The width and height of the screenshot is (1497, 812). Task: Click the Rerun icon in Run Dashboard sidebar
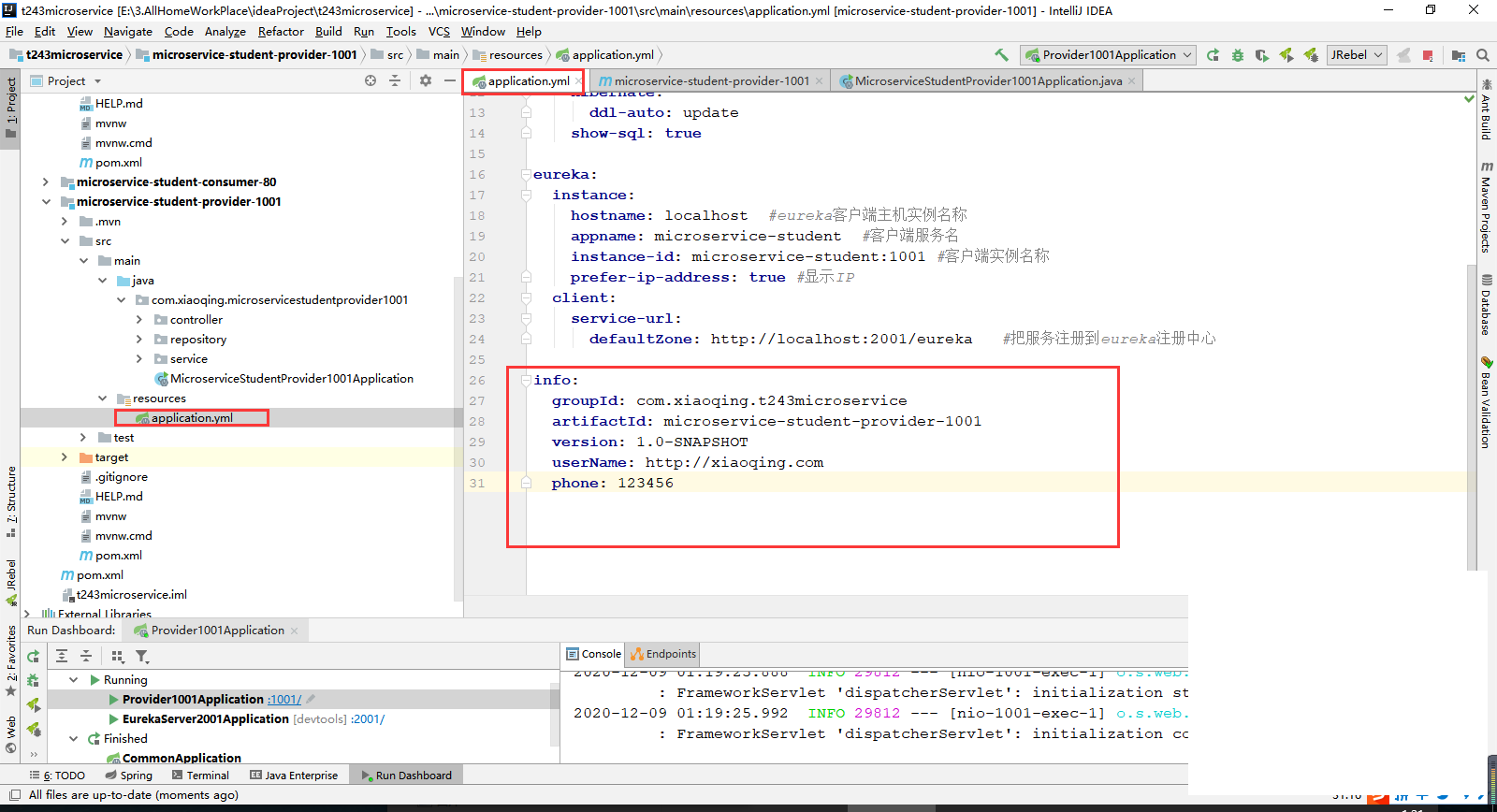(34, 657)
